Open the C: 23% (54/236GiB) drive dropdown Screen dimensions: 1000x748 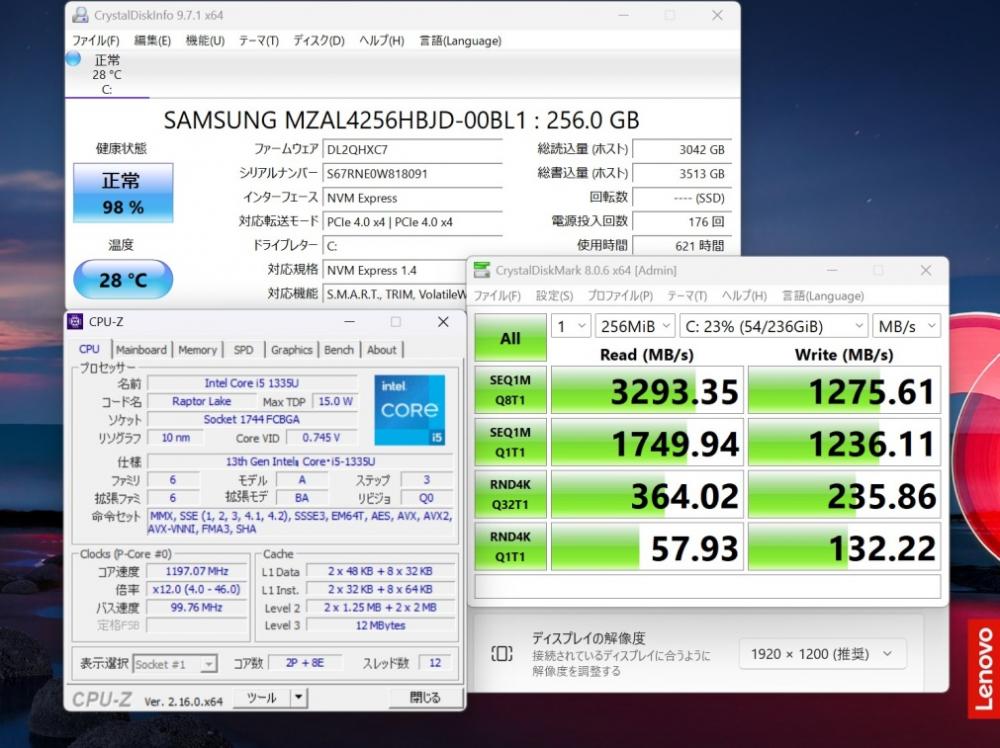click(774, 326)
